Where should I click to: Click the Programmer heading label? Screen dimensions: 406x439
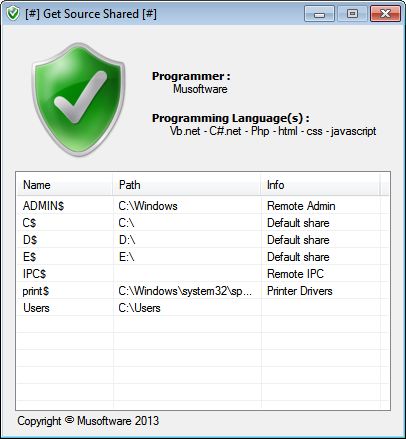tap(191, 76)
